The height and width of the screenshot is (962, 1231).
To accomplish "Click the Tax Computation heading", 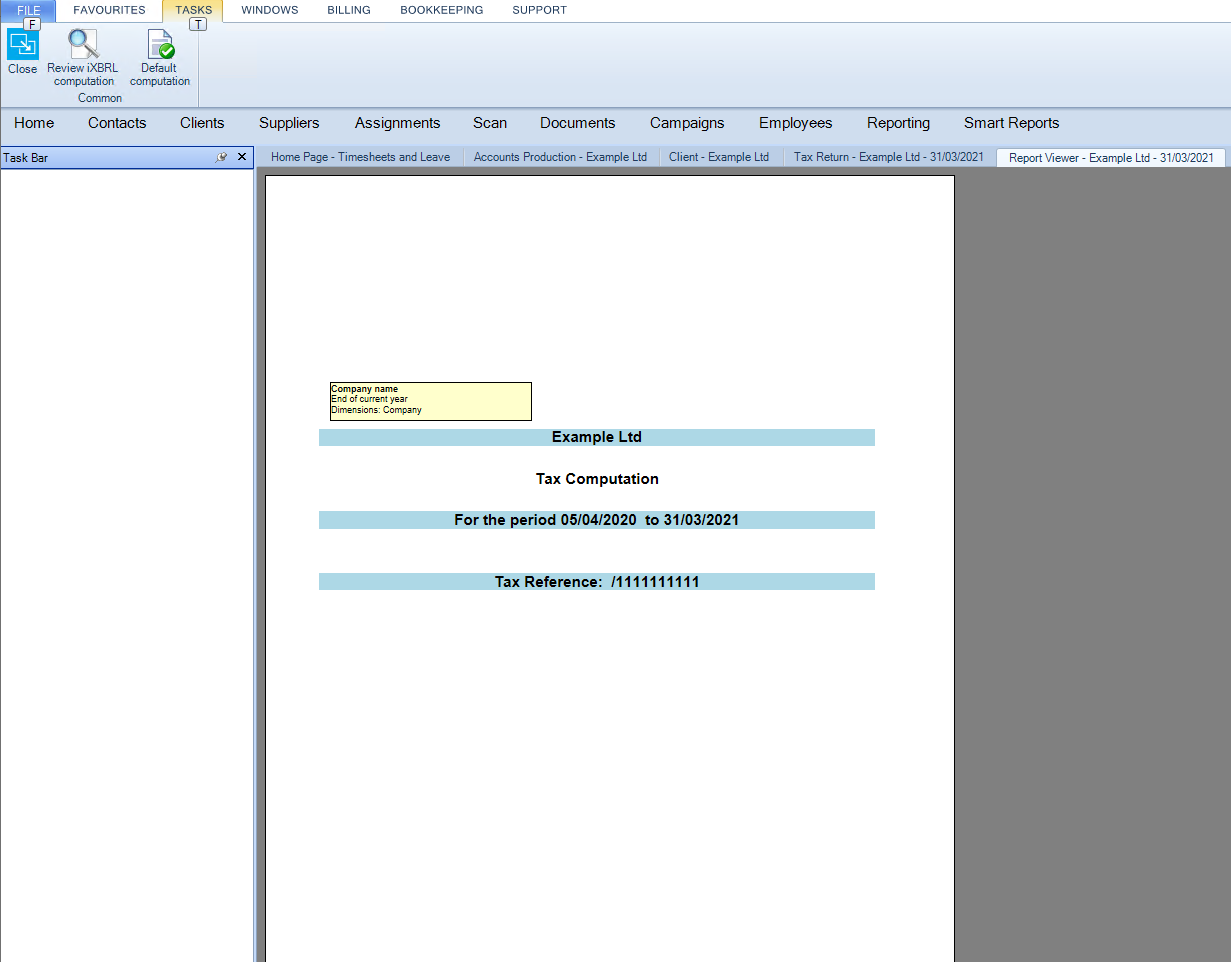I will (597, 479).
